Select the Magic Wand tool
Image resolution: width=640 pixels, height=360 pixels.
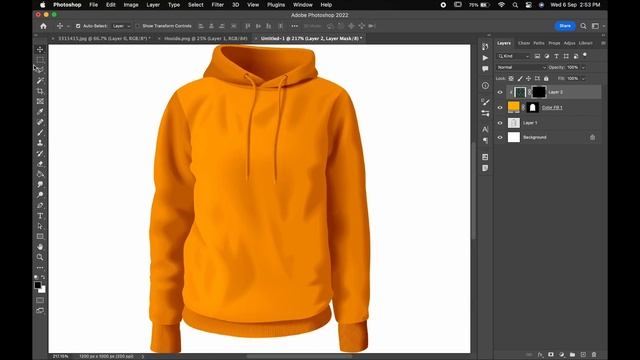click(40, 80)
